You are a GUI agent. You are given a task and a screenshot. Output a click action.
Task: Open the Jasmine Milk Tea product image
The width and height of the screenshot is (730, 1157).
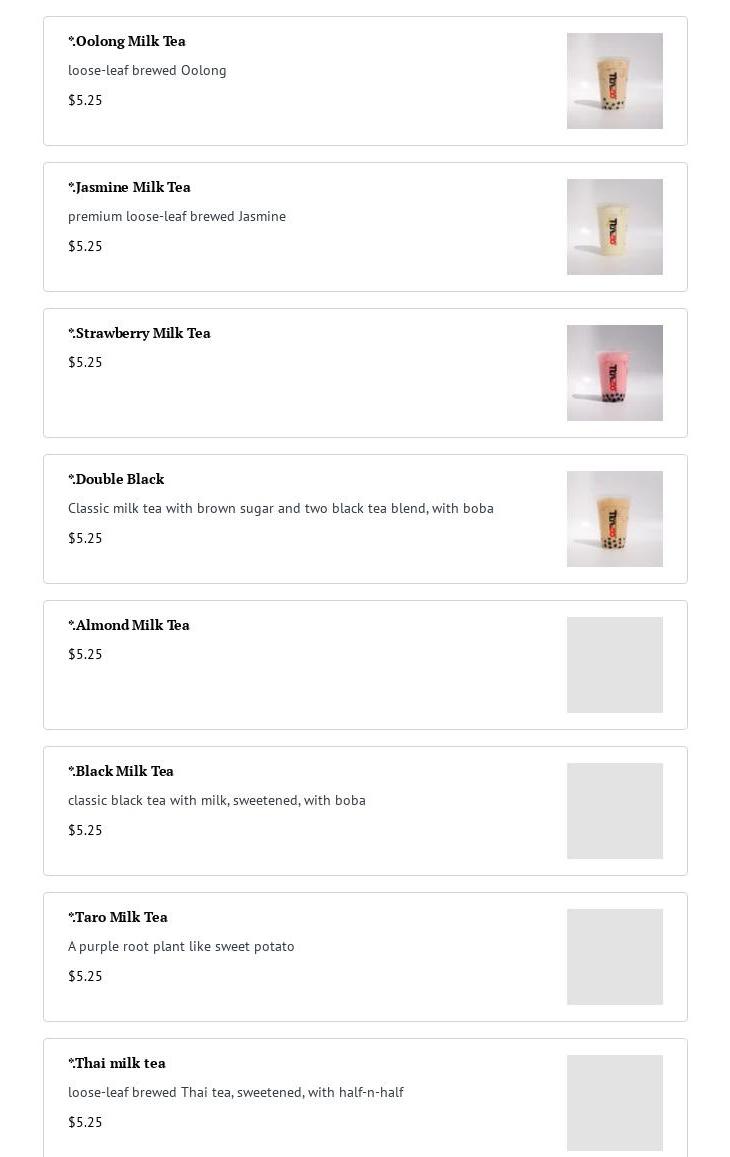[x=614, y=227]
